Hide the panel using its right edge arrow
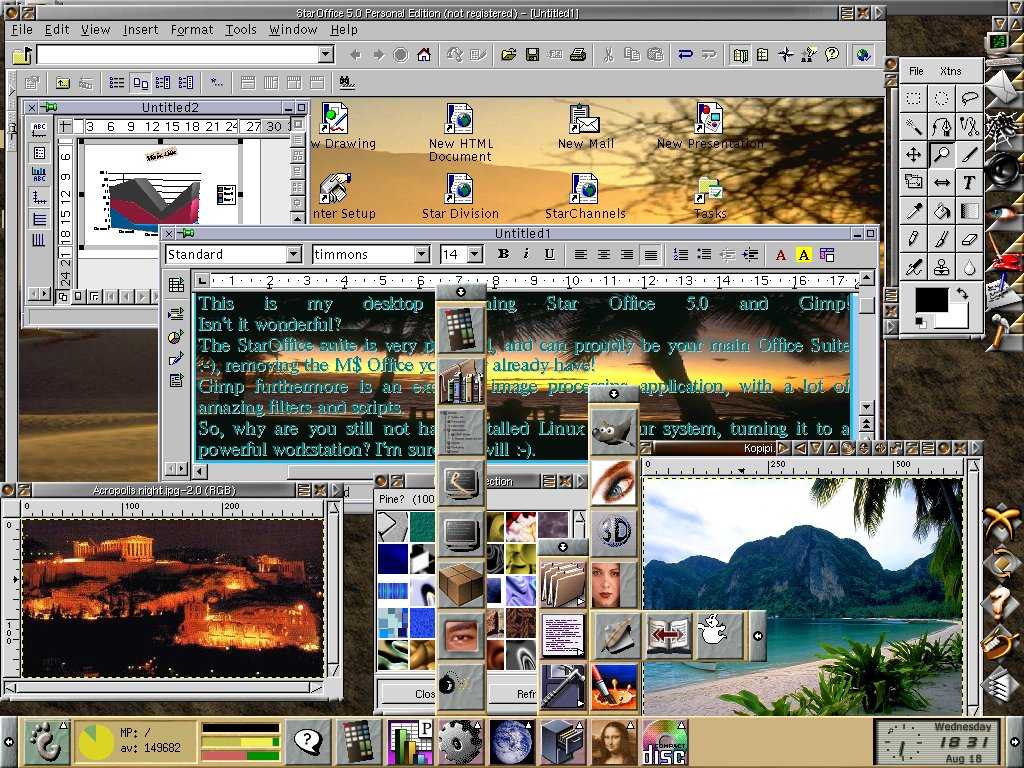Image resolution: width=1024 pixels, height=768 pixels. click(1016, 742)
